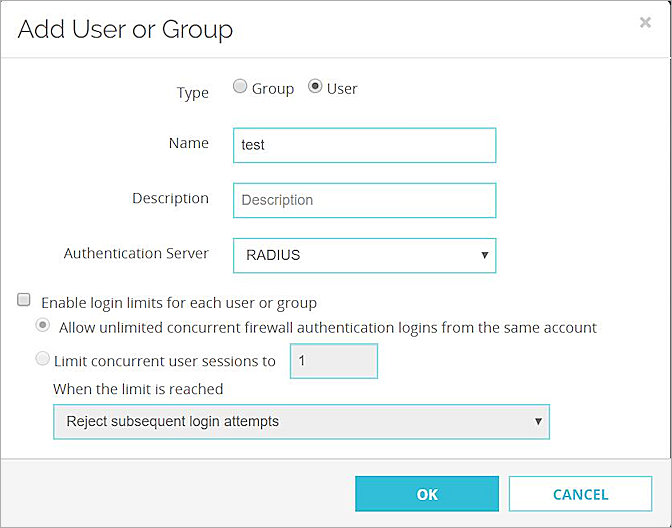Click the Name field label

pyautogui.click(x=188, y=143)
